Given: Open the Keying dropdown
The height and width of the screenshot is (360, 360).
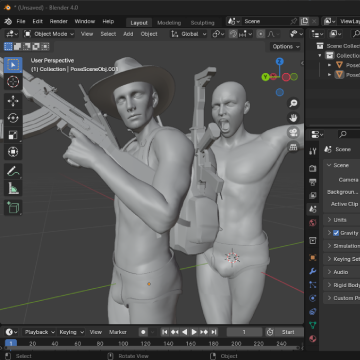Looking at the screenshot, I should (x=71, y=332).
